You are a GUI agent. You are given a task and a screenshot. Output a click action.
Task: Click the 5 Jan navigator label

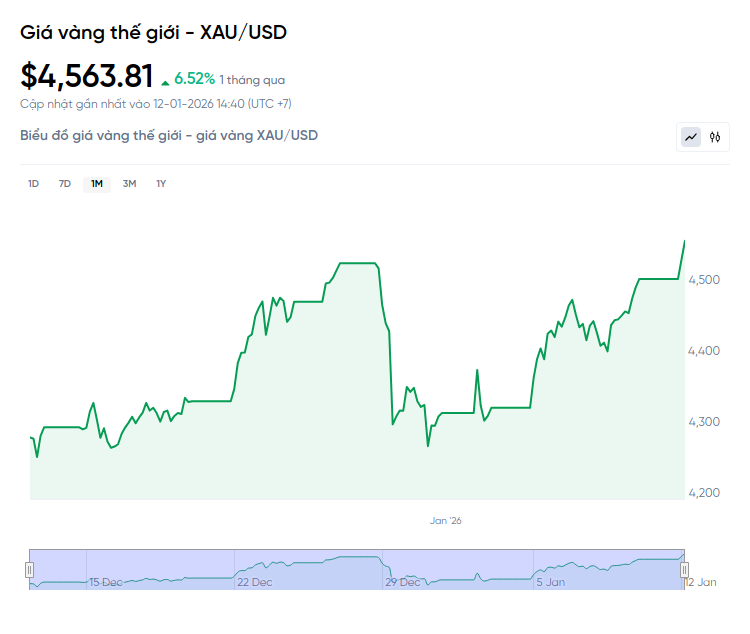[x=551, y=582]
